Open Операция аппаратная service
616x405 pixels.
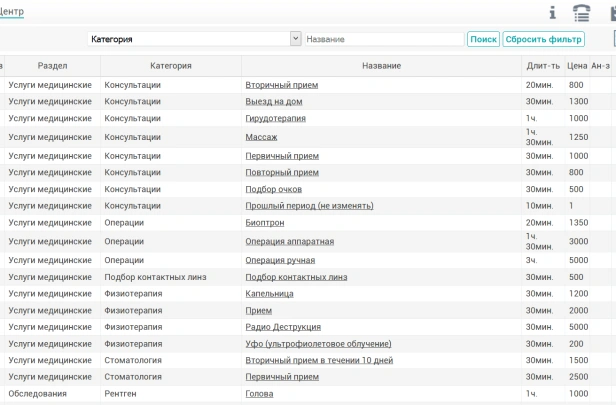coord(290,241)
